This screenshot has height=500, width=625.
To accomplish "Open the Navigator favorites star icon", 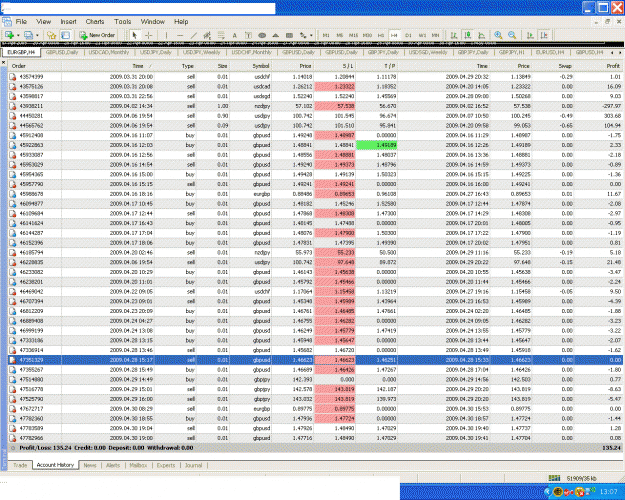I will 51,35.
